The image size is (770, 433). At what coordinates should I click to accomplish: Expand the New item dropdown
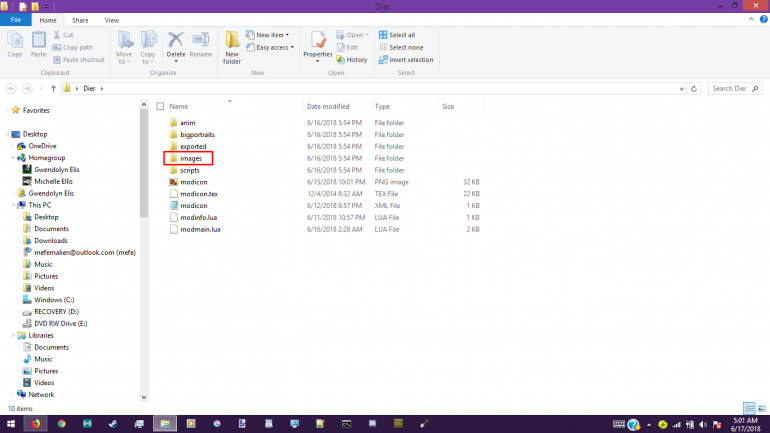(270, 35)
